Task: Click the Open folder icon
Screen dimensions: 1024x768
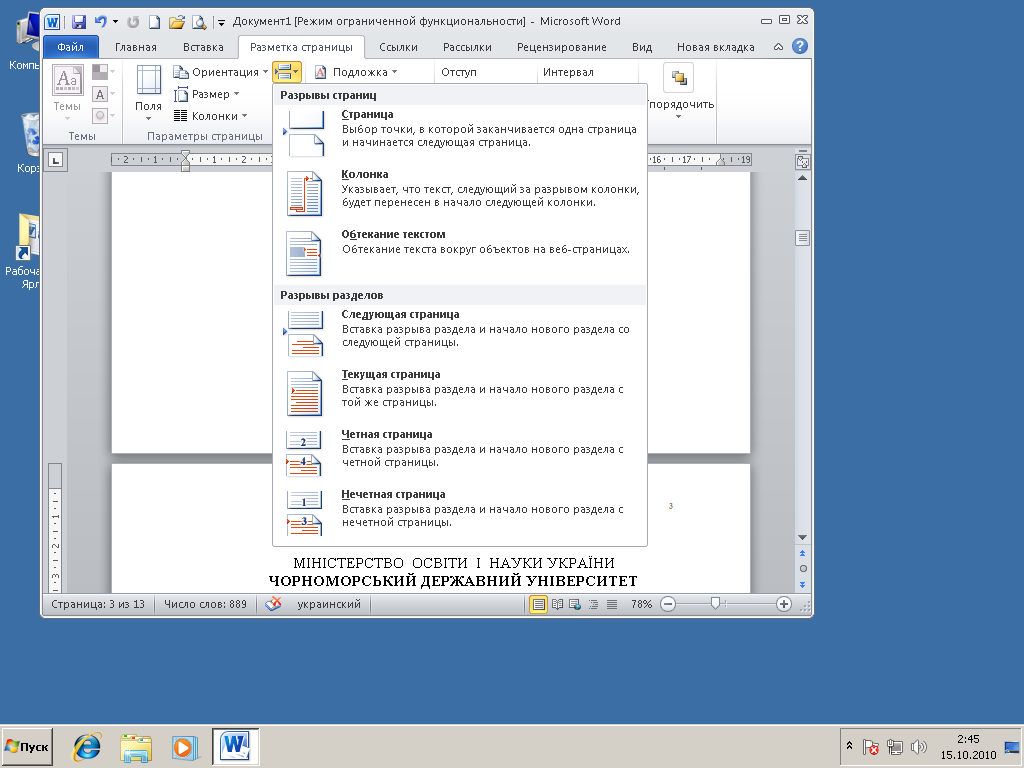Action: coord(176,22)
